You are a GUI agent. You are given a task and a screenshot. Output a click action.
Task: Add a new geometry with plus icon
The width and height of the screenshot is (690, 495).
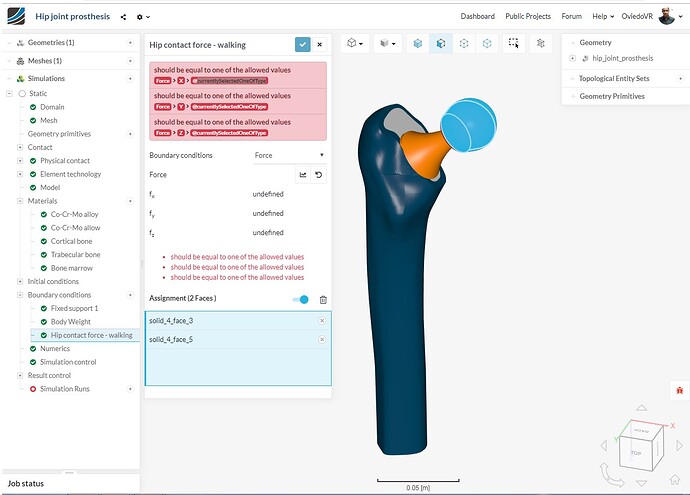coord(130,43)
